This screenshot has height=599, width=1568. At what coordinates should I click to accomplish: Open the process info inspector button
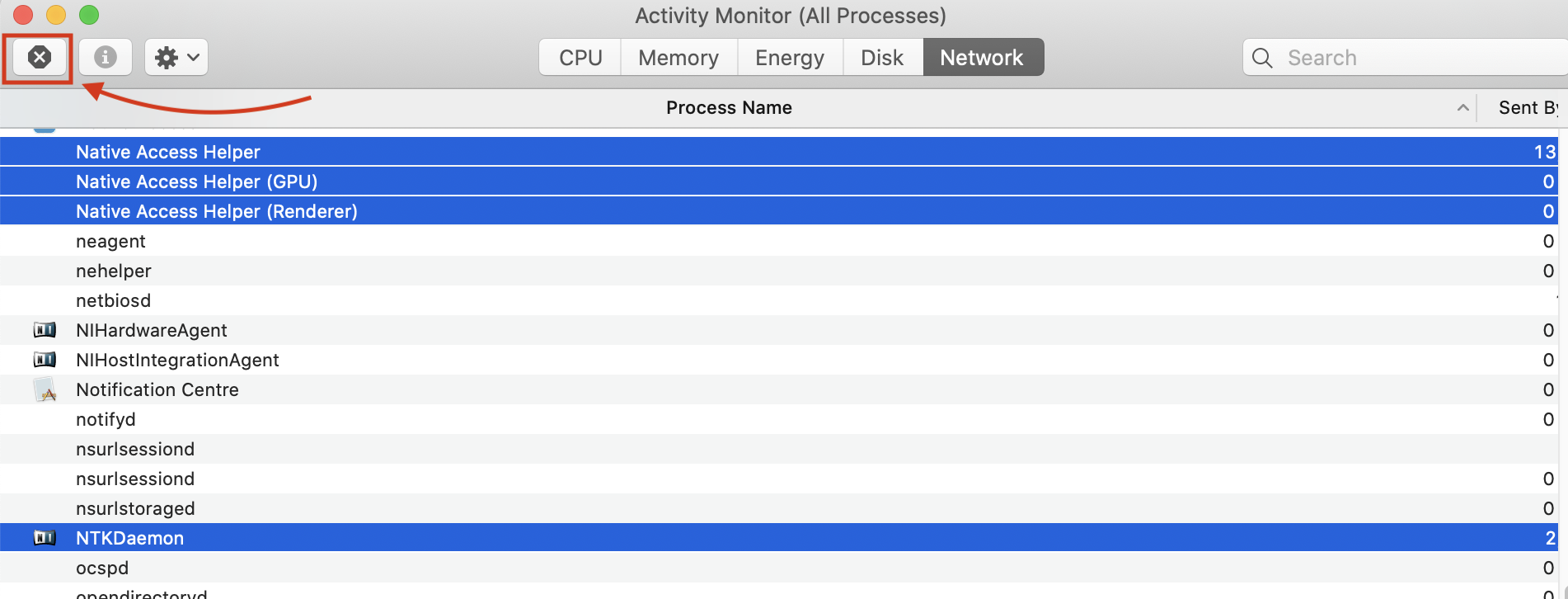(x=105, y=57)
